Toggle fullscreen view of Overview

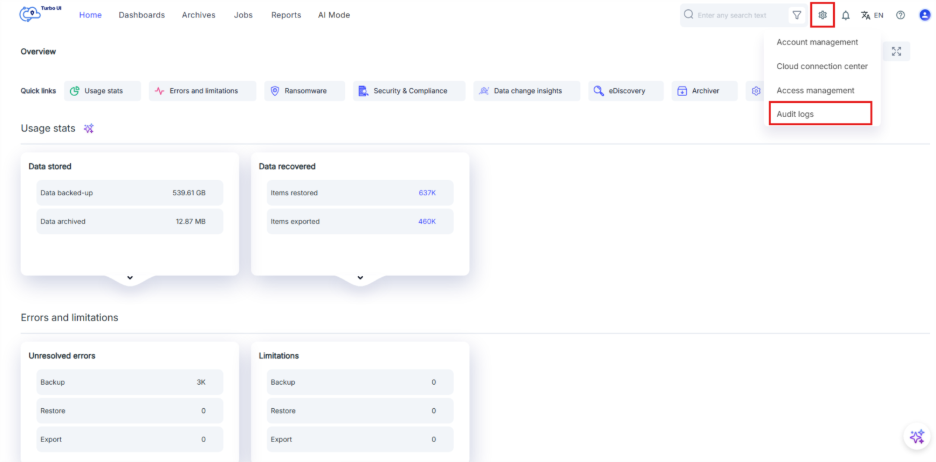coord(896,52)
